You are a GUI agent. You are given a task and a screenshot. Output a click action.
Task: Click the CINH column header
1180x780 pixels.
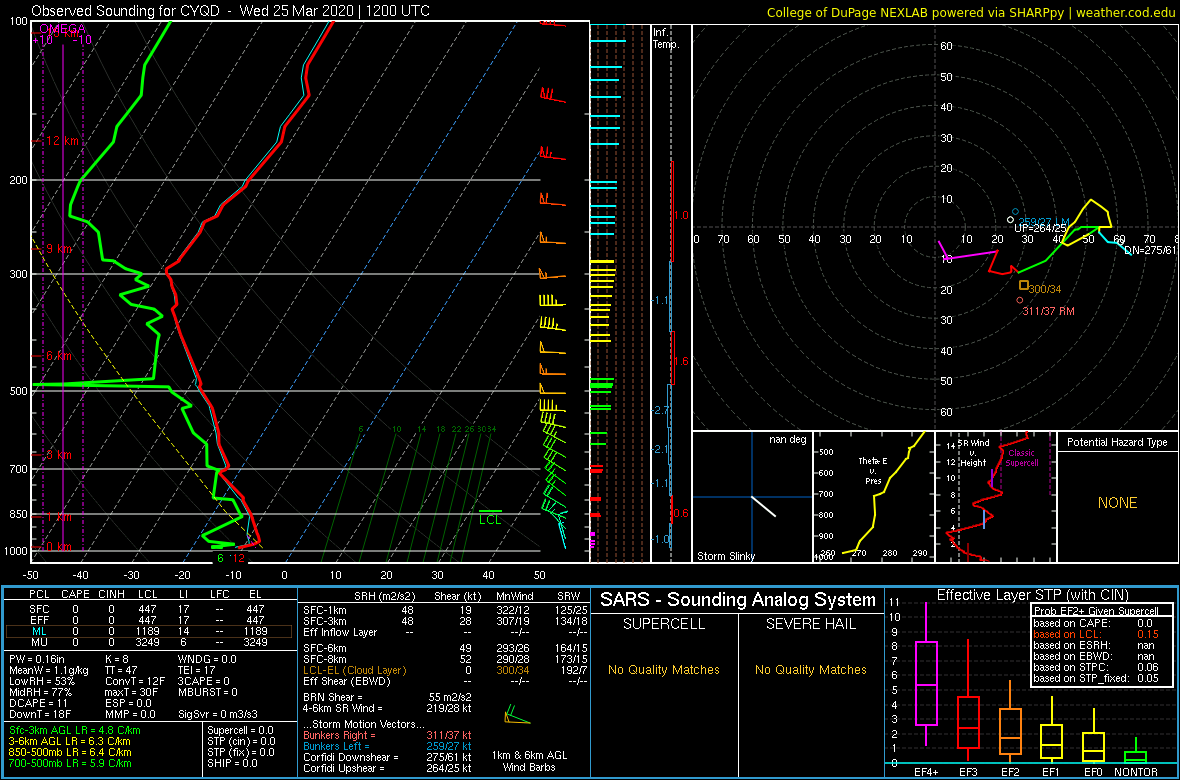point(110,595)
